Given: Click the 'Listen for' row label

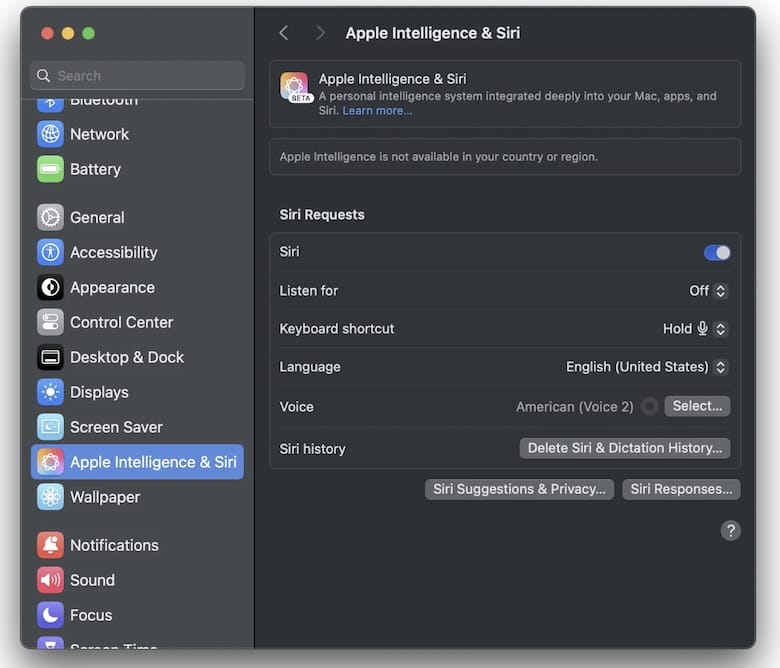Looking at the screenshot, I should [308, 291].
